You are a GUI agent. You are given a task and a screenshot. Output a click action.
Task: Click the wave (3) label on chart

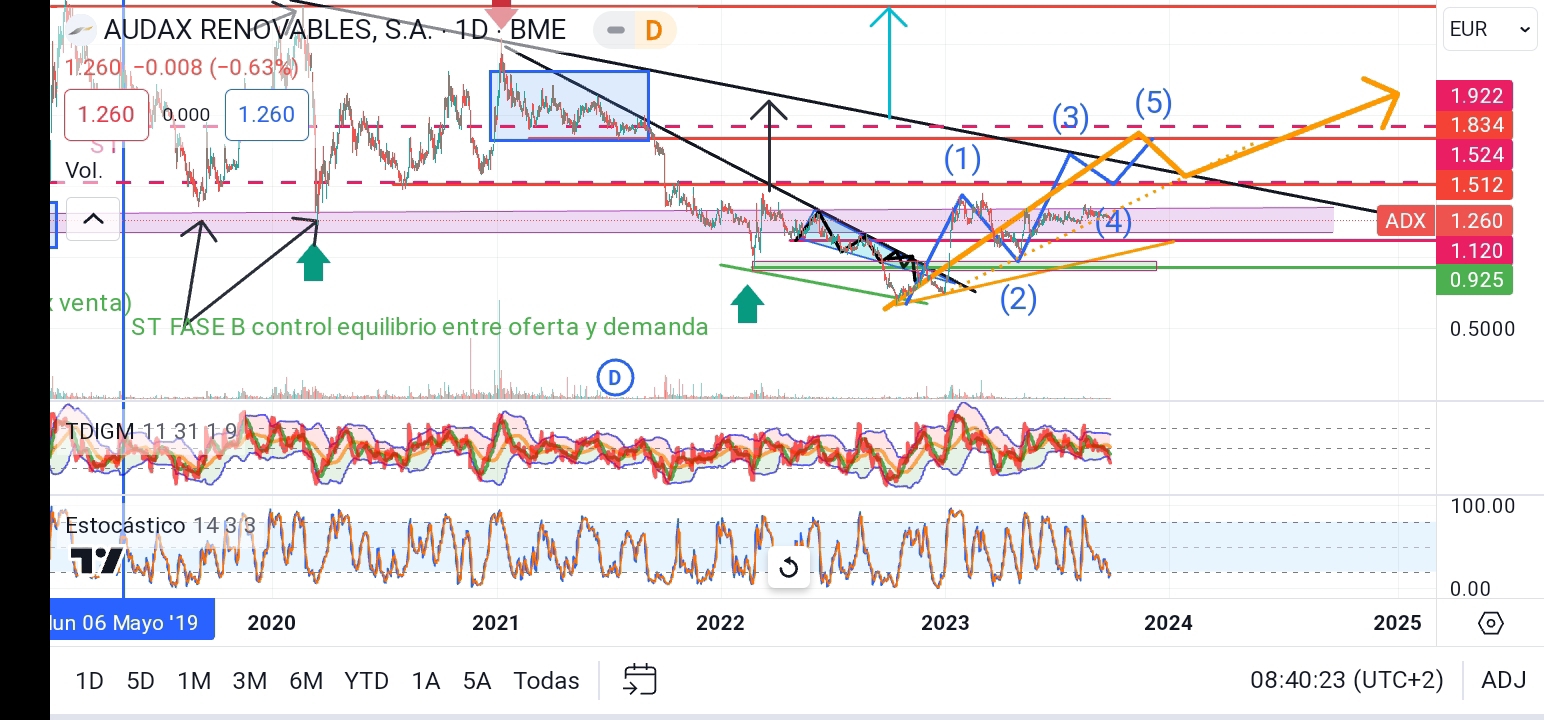1070,118
